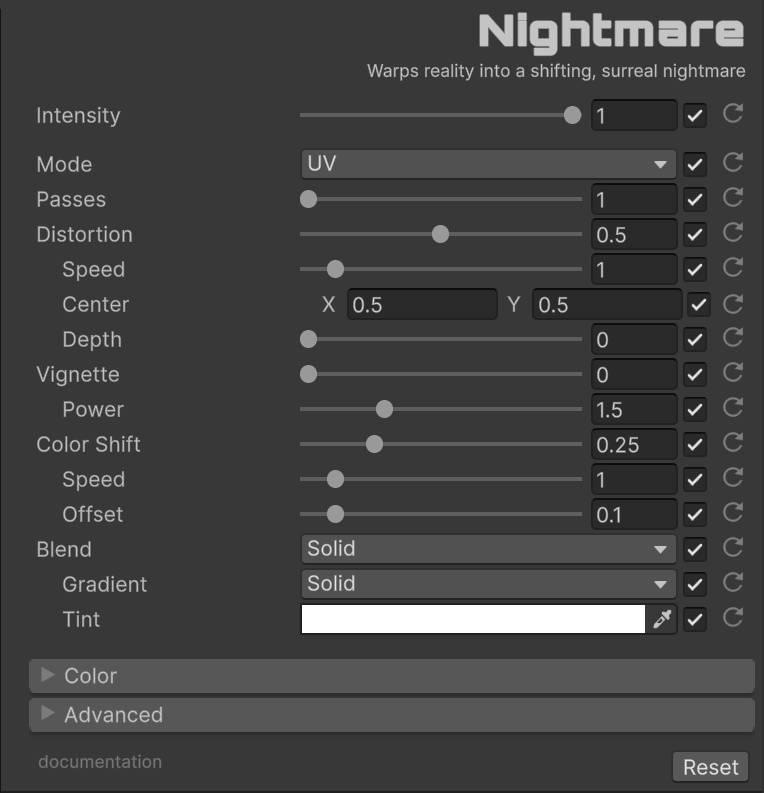Reset Color Shift Speed using its revert icon
Image resolution: width=764 pixels, height=793 pixels.
tap(733, 477)
